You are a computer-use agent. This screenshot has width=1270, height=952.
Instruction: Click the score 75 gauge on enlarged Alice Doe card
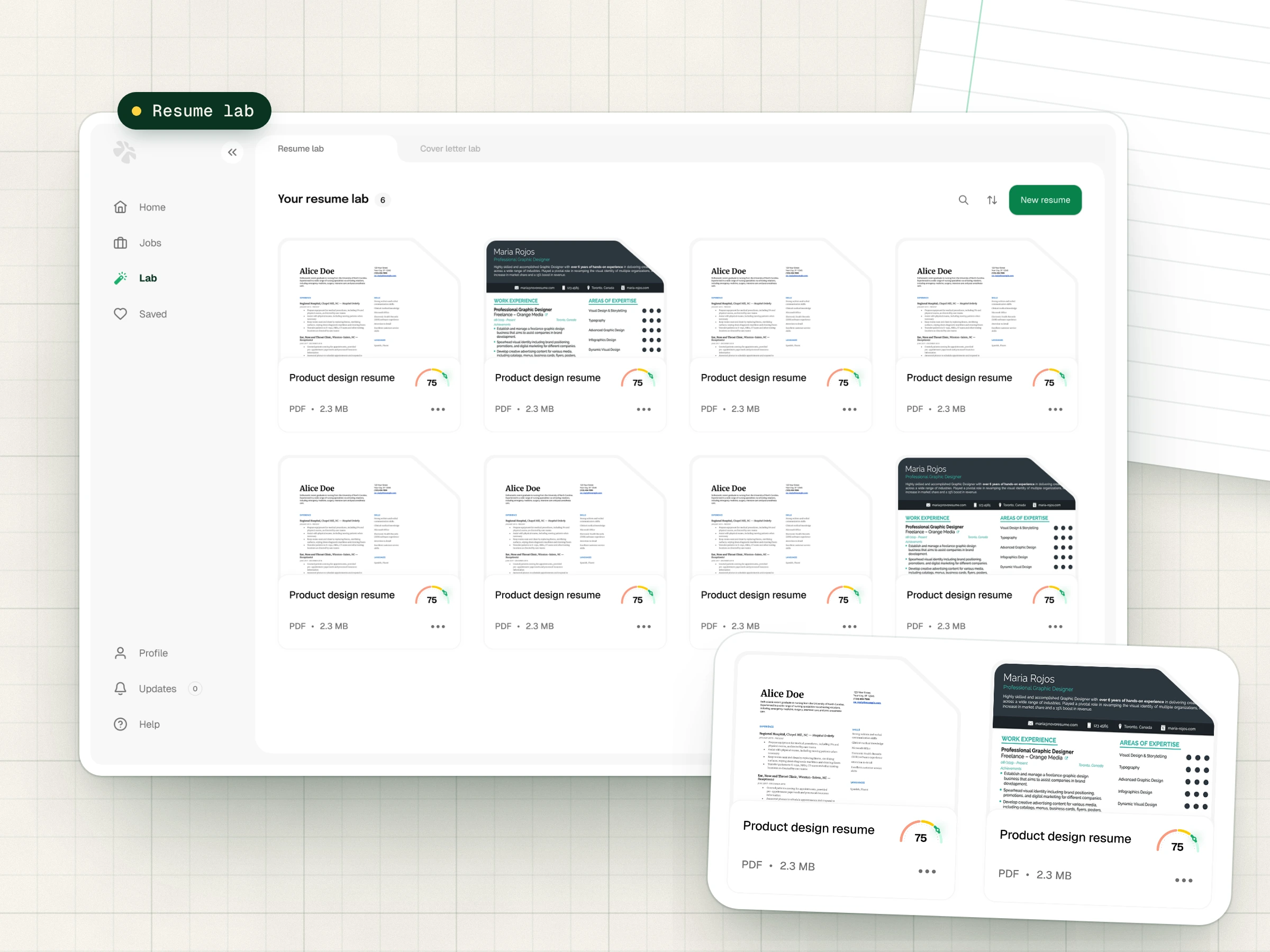point(921,833)
